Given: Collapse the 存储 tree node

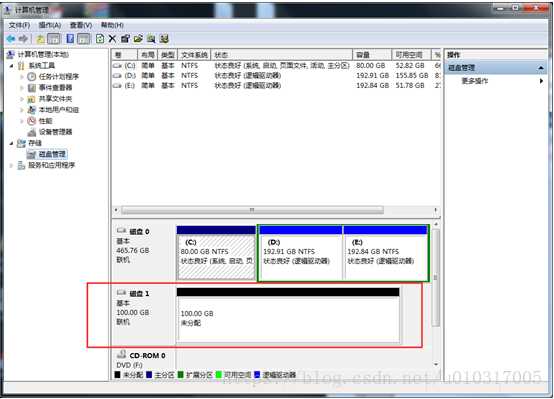Looking at the screenshot, I should click(x=12, y=143).
